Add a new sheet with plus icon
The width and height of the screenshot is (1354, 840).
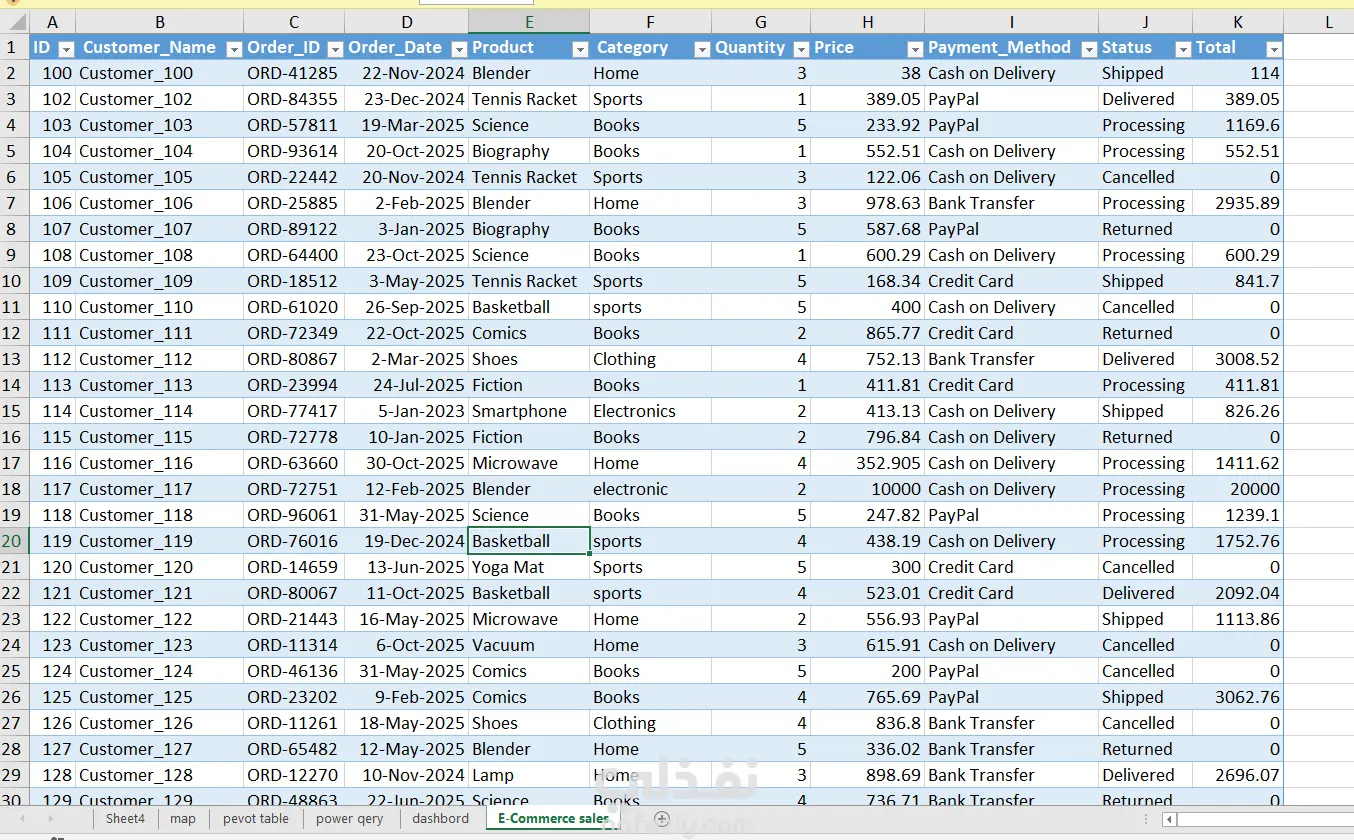[x=661, y=818]
